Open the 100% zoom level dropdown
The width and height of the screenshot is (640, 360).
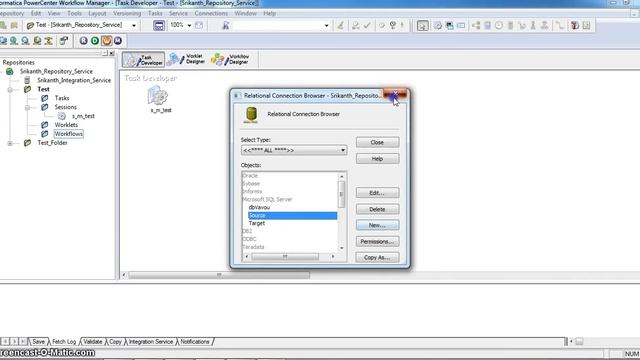[x=189, y=25]
